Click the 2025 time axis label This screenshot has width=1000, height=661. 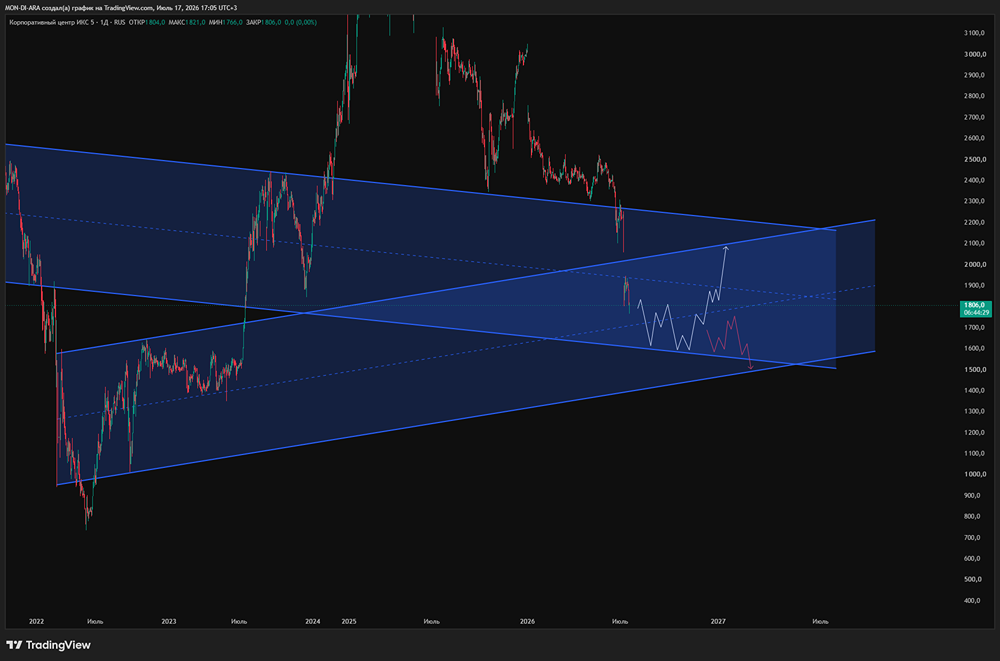(349, 621)
